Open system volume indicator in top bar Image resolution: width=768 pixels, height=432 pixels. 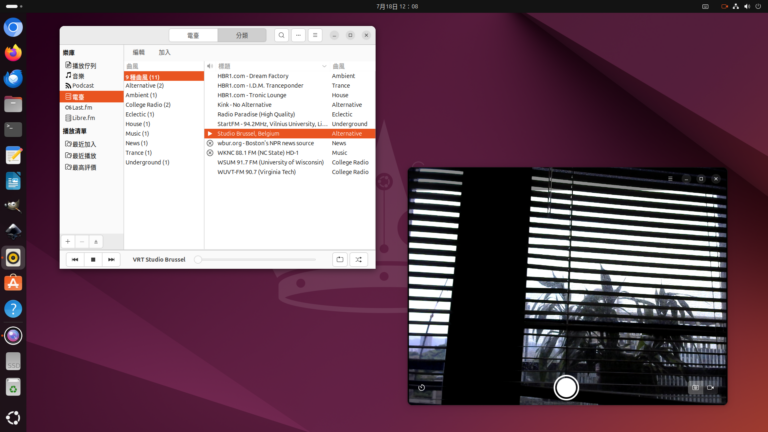pos(747,6)
